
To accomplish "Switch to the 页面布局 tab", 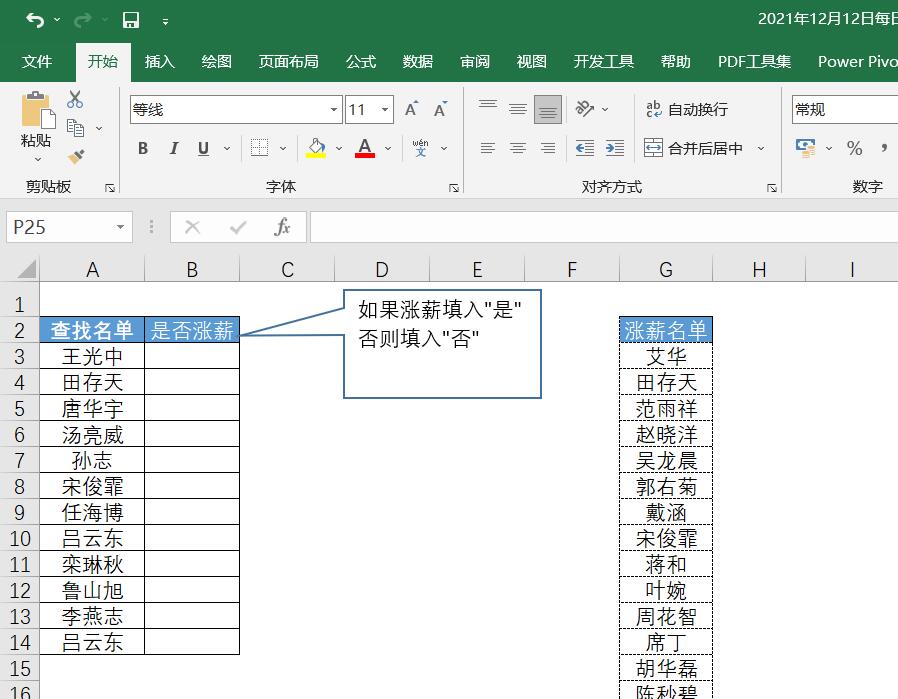I will [x=288, y=62].
